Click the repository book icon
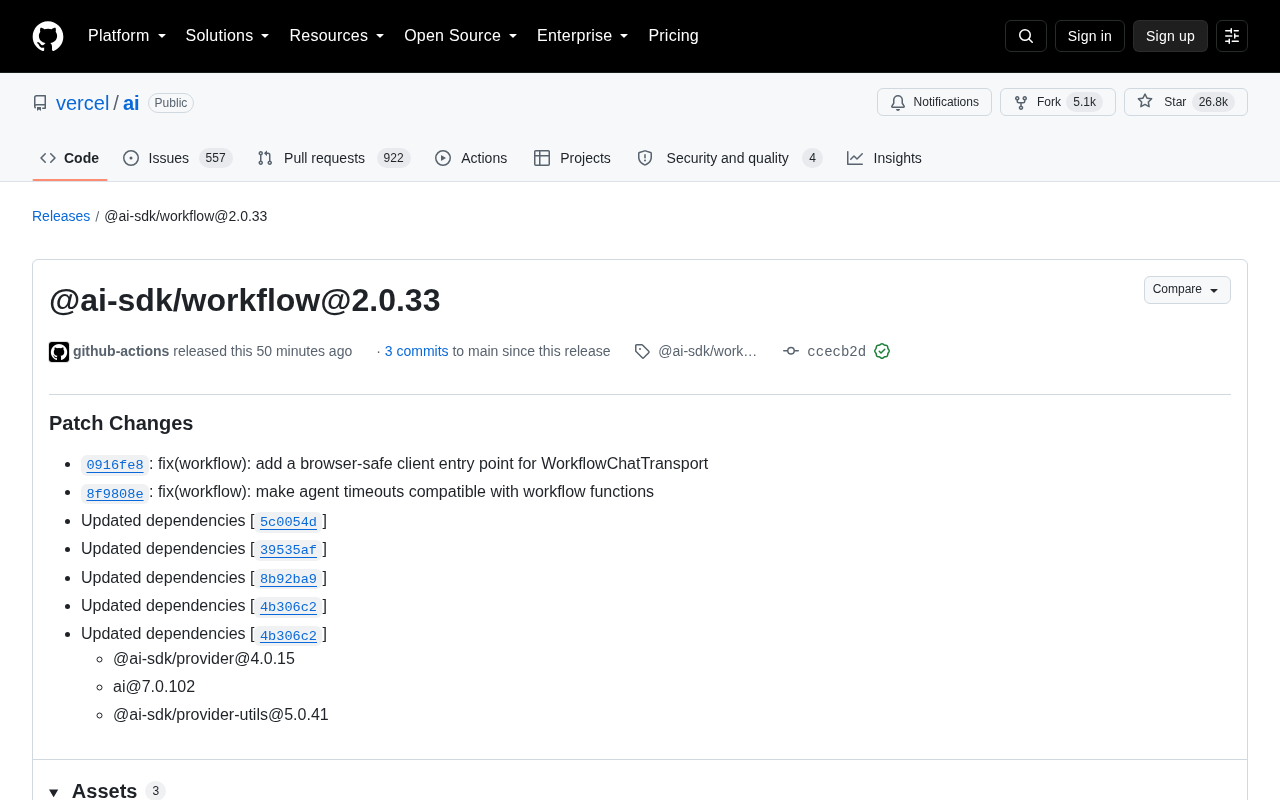The height and width of the screenshot is (800, 1280). pyautogui.click(x=40, y=103)
